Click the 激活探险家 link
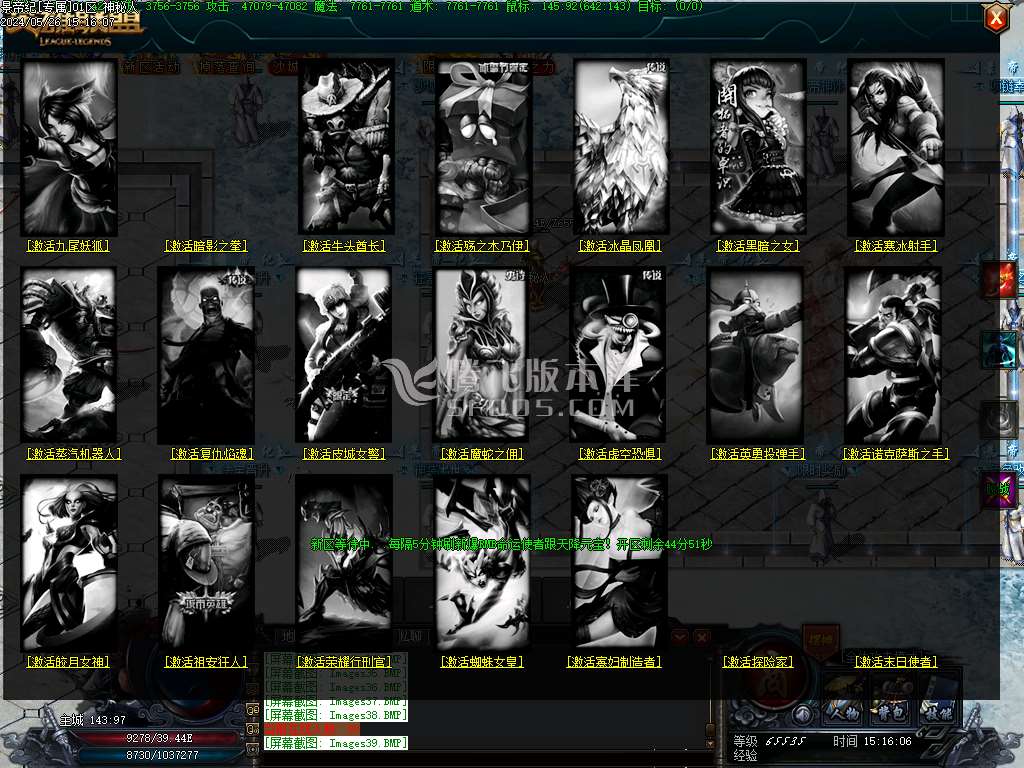Image resolution: width=1024 pixels, height=768 pixels. pos(757,662)
